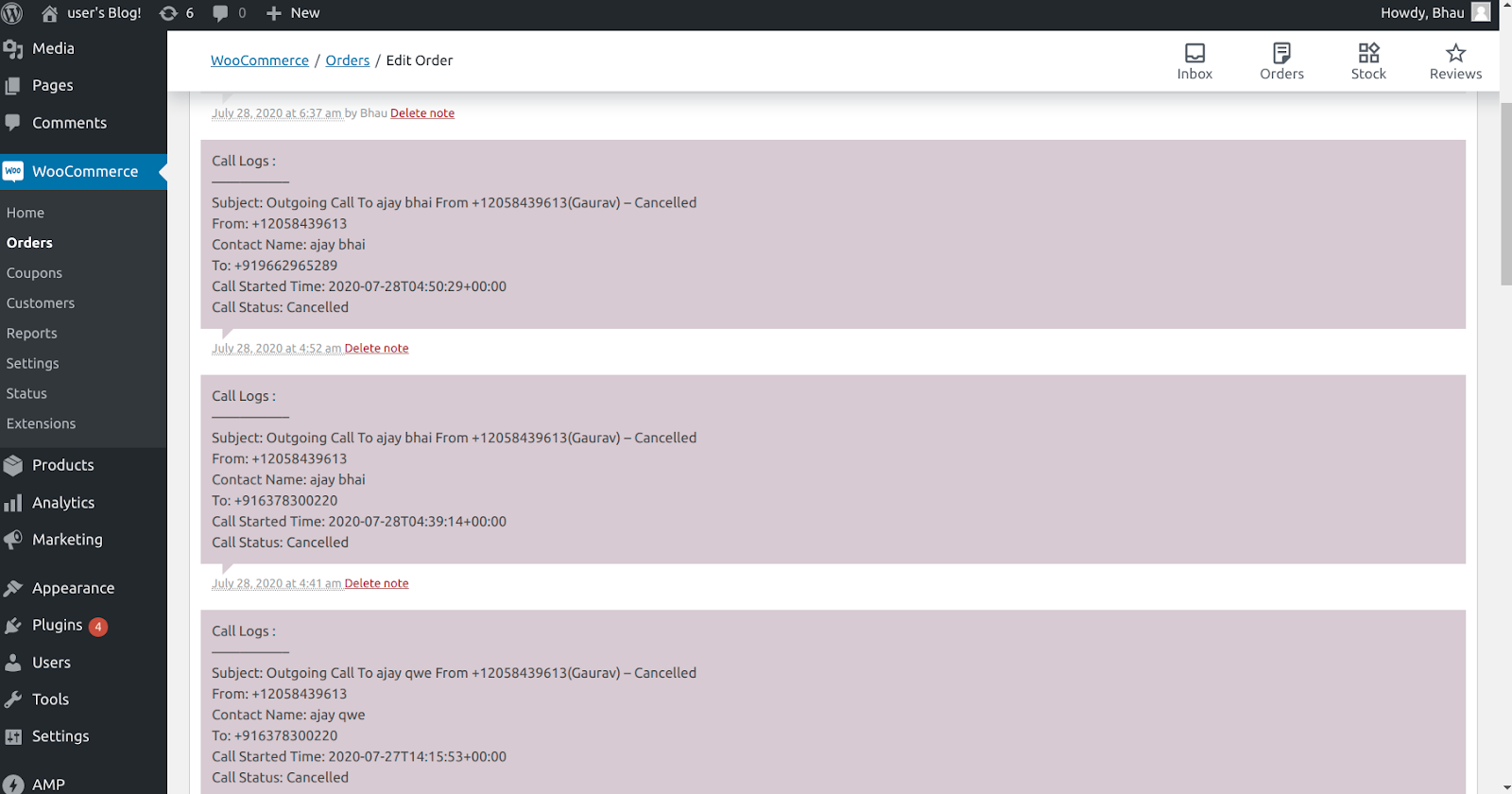The width and height of the screenshot is (1512, 794).
Task: Open the Pages sidebar icon
Action: click(x=13, y=86)
